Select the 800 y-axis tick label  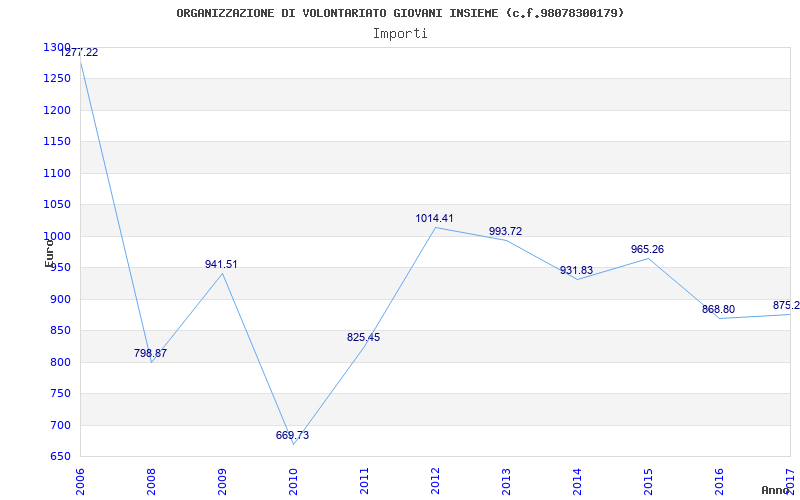[60, 362]
